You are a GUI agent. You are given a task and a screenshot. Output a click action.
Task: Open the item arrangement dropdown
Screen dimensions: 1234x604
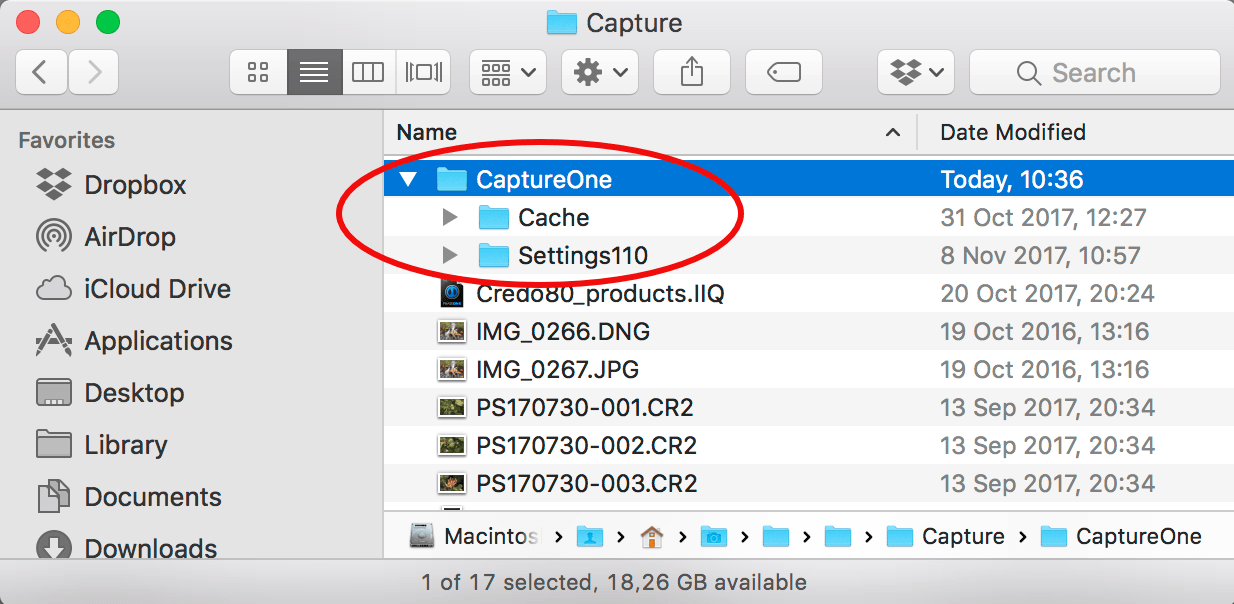tap(508, 72)
